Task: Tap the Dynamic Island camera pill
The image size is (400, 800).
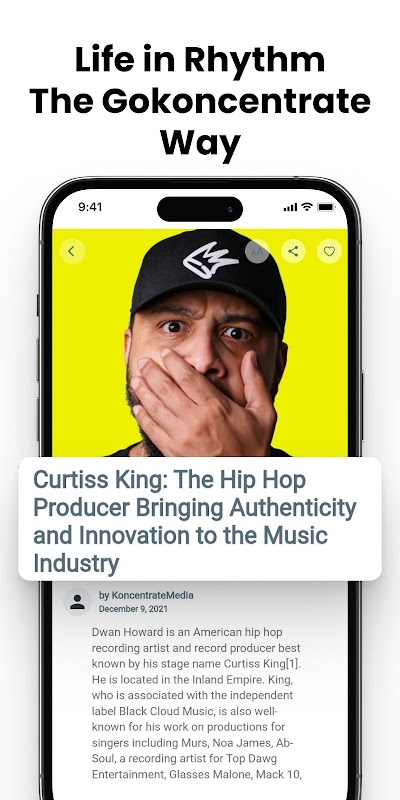Action: click(200, 209)
